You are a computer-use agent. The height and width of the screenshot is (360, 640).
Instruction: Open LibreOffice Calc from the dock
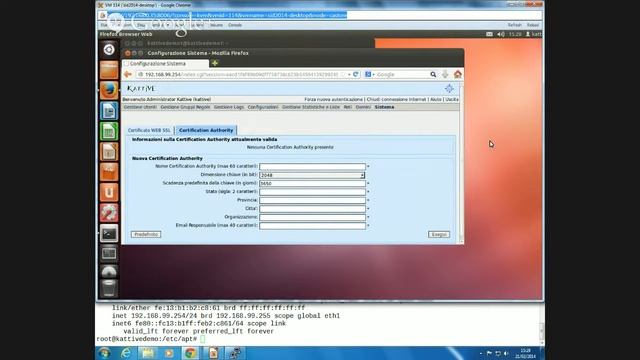coord(109,131)
